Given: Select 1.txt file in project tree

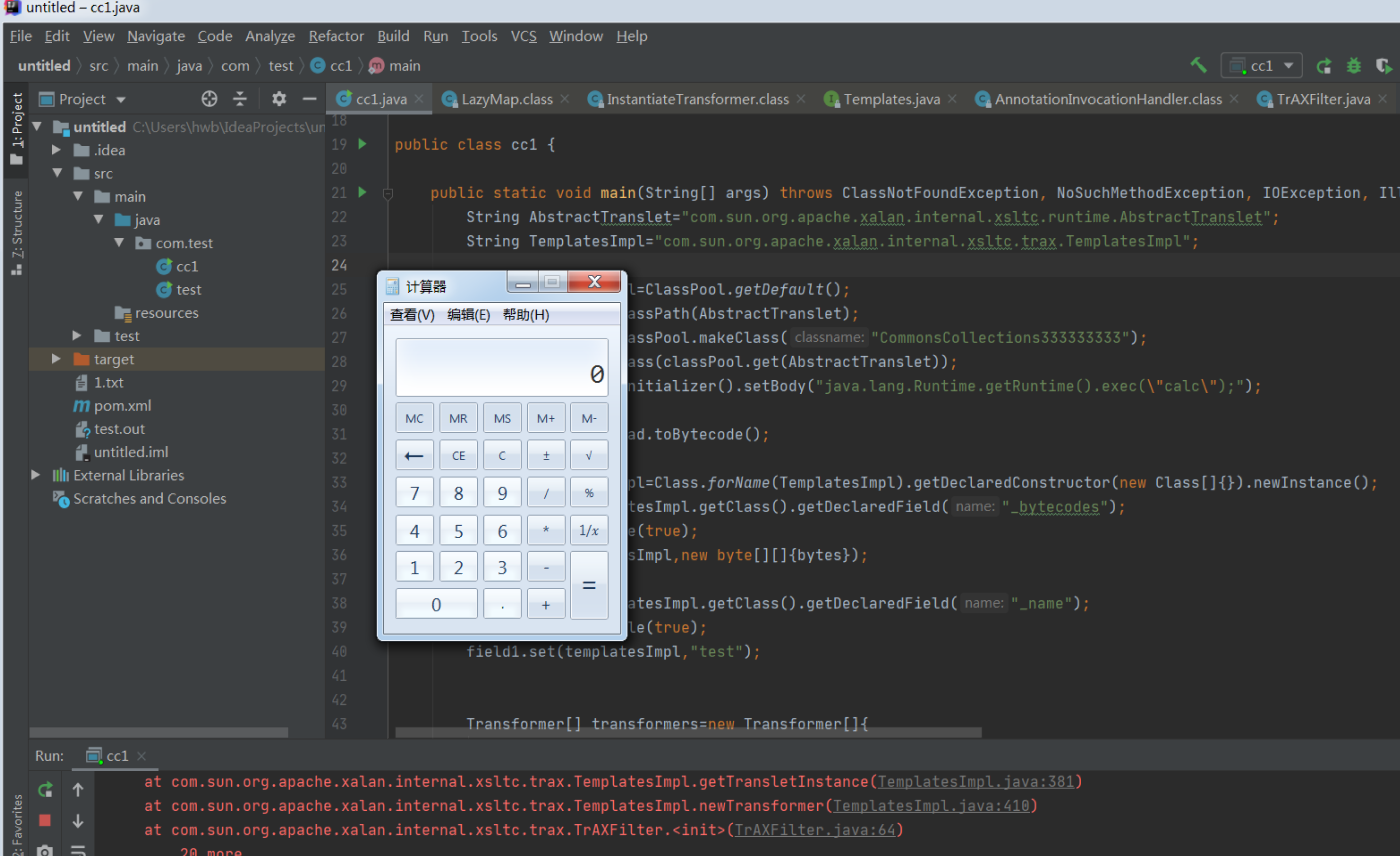Looking at the screenshot, I should coord(98,382).
